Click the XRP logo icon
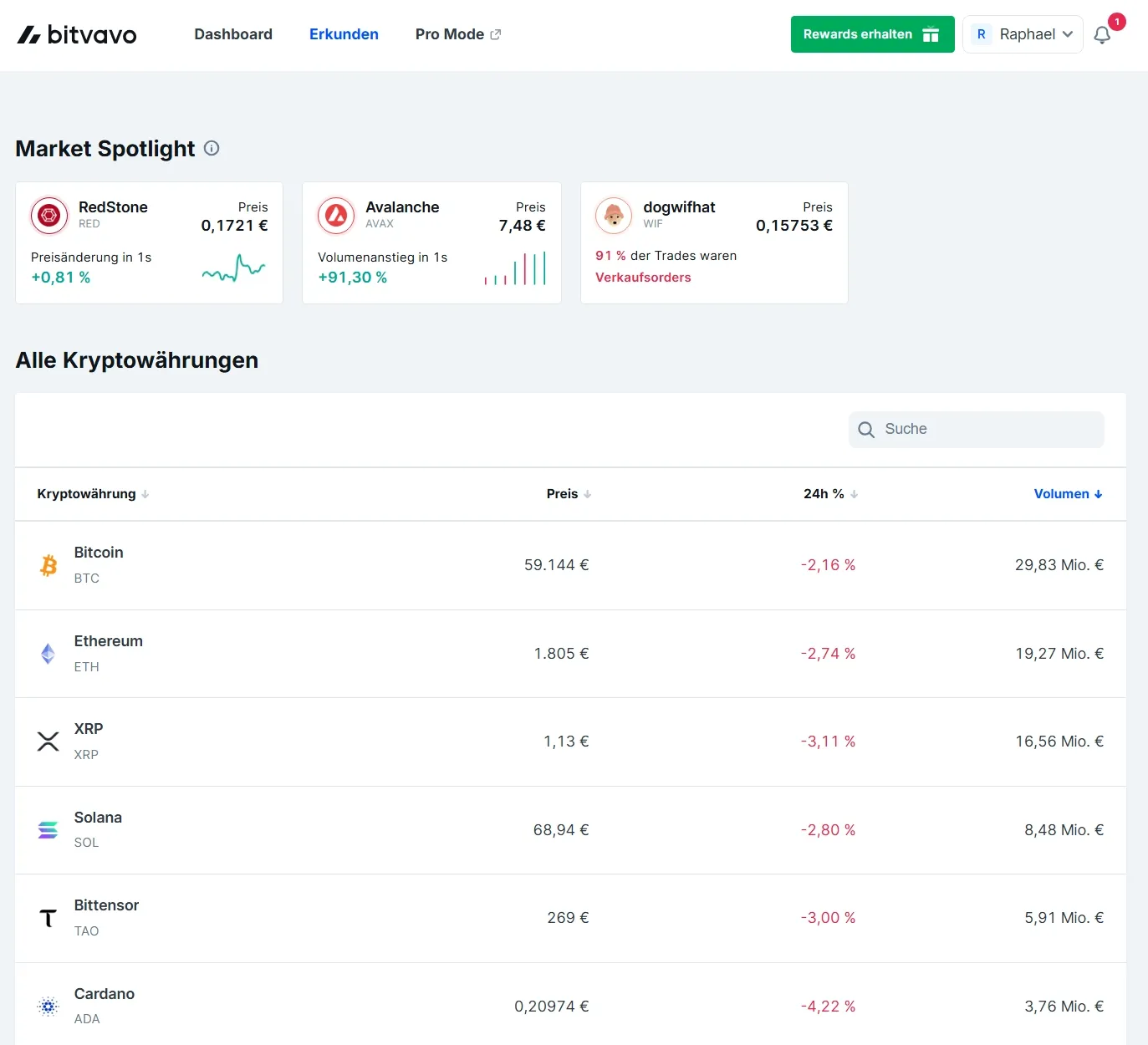The width and height of the screenshot is (1148, 1045). click(48, 742)
